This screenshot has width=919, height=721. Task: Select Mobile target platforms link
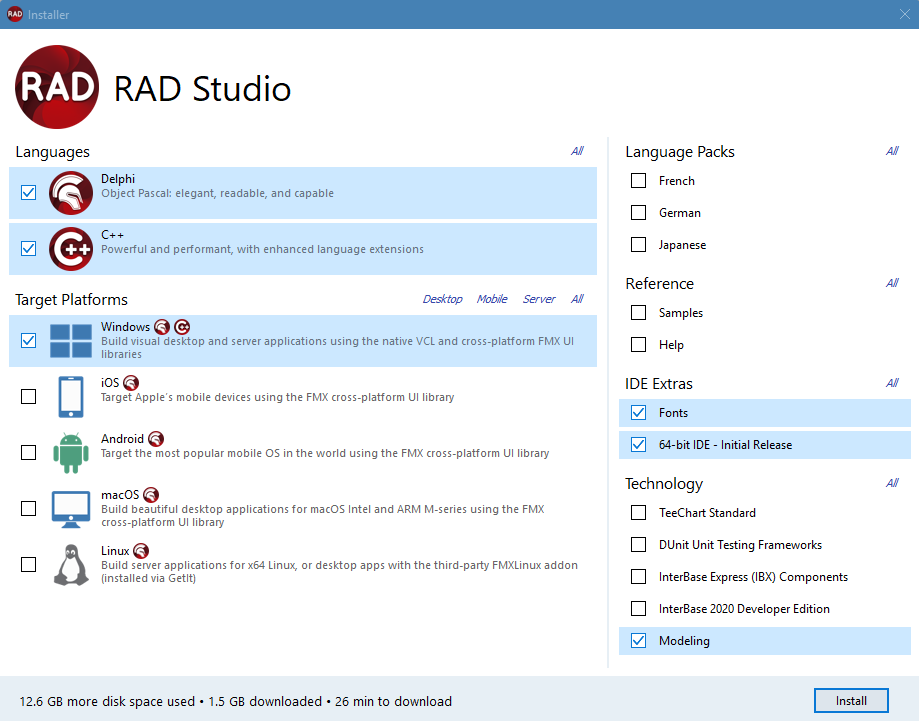(x=492, y=299)
